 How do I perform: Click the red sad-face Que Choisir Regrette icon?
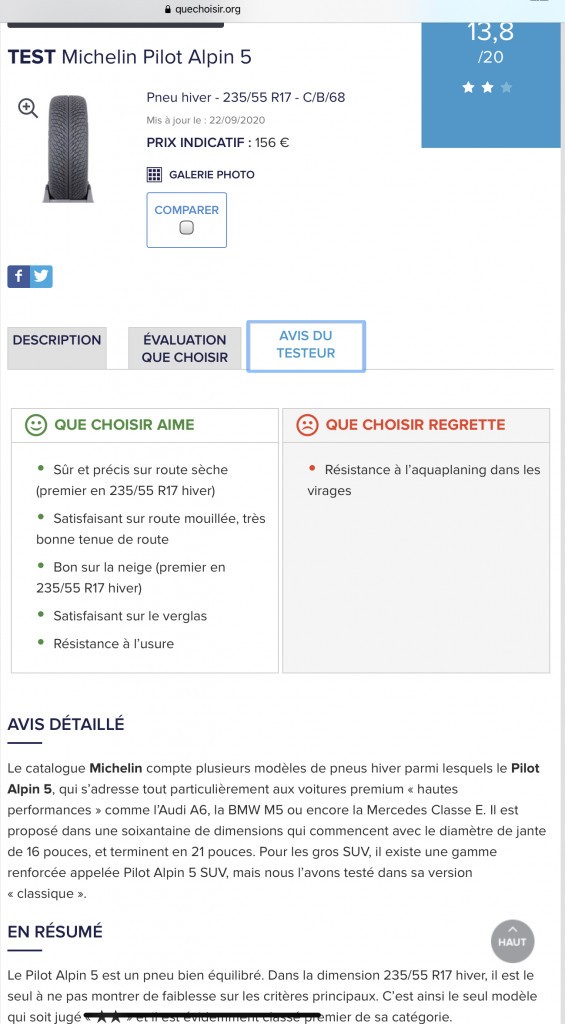[307, 425]
